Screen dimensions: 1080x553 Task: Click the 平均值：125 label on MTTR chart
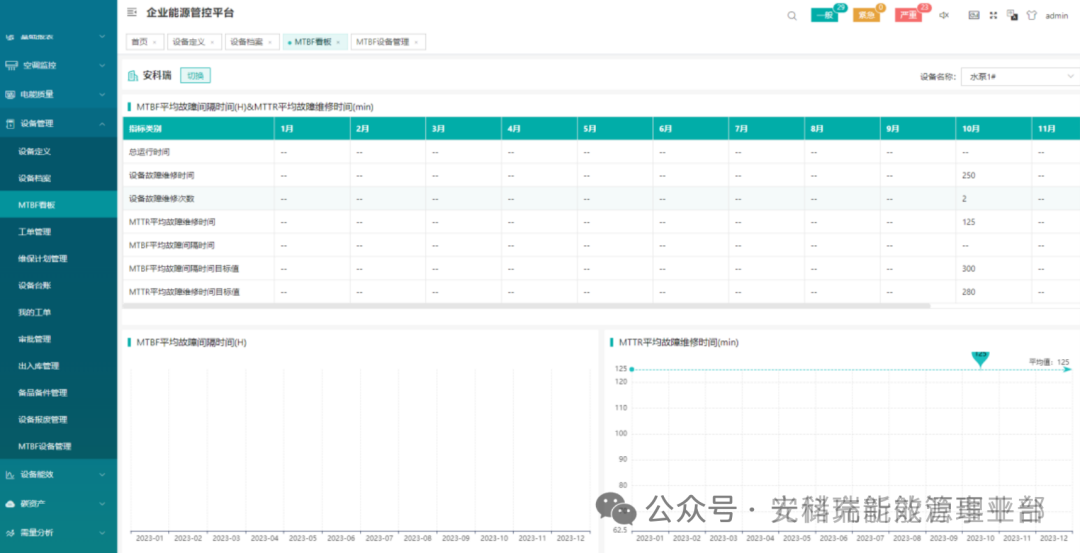tap(1049, 362)
